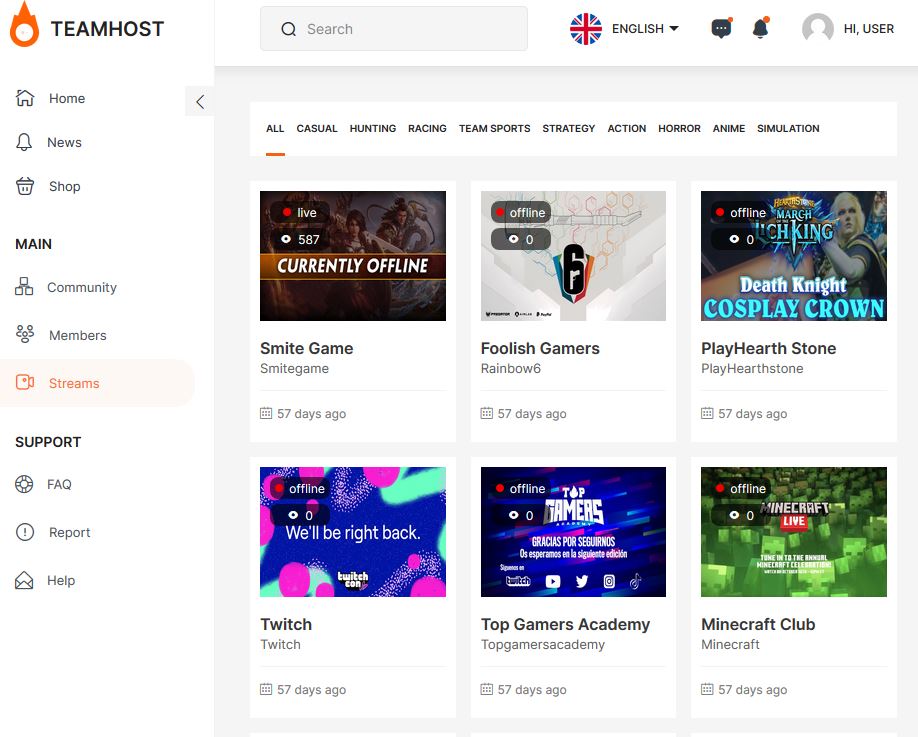This screenshot has height=737, width=918.
Task: Select the SIMULATION category tab
Action: point(788,128)
